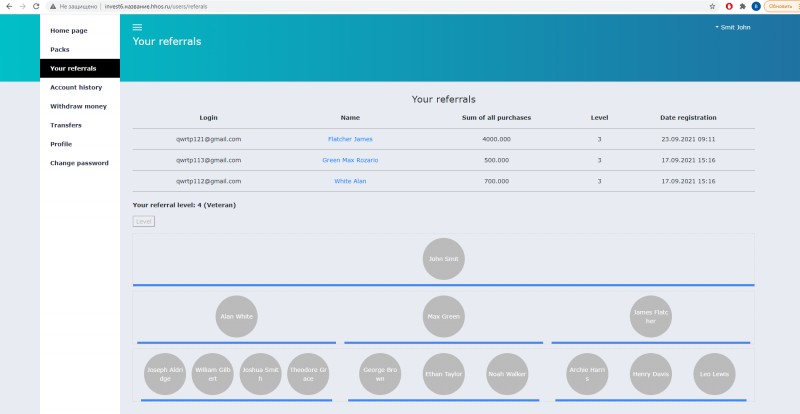Click login qwrtp121@gmail.com

pos(208,139)
